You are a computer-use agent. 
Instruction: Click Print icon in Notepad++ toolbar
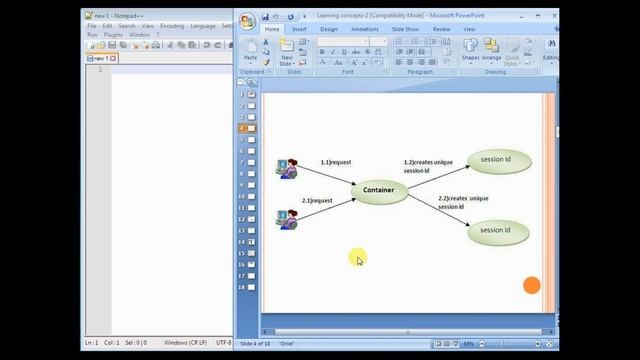[156, 45]
